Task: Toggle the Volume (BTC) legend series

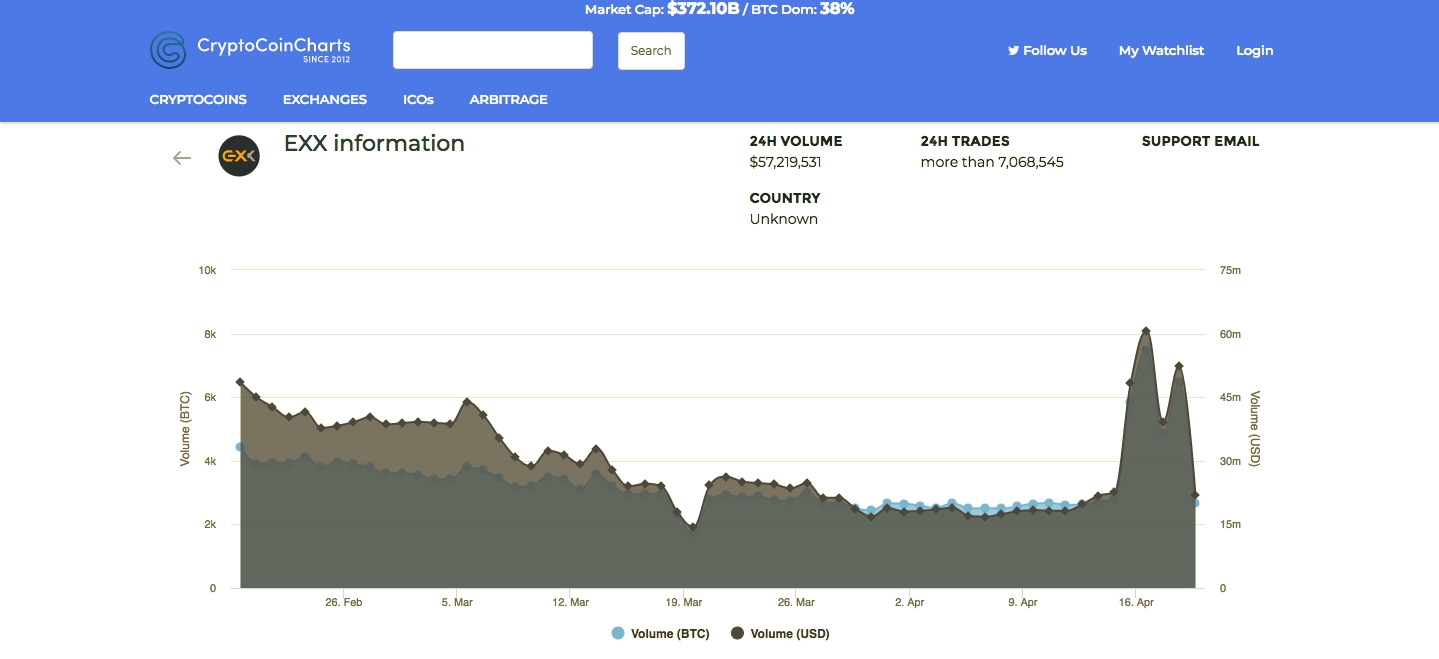Action: point(660,633)
